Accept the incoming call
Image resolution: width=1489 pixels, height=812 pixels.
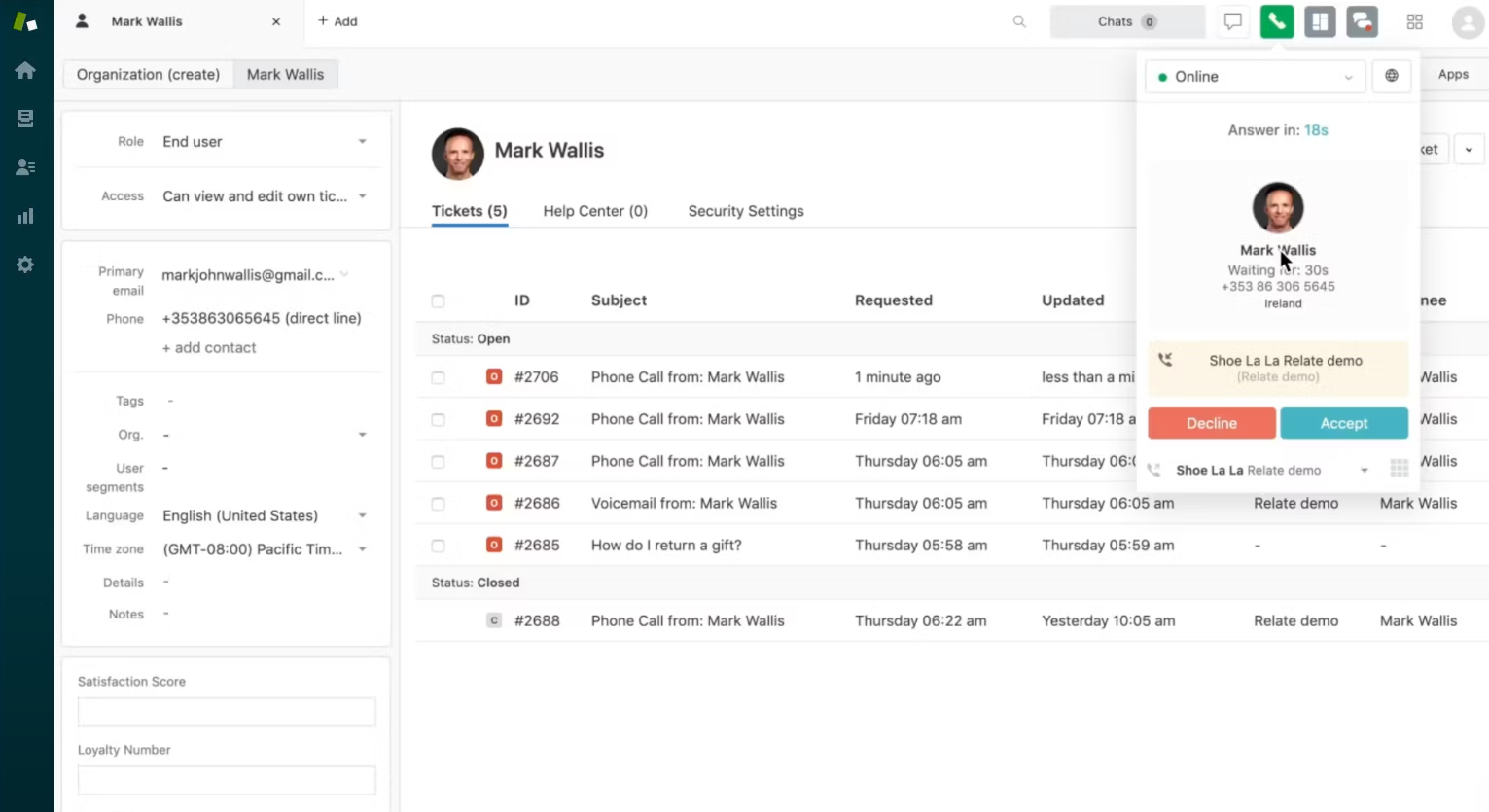(1343, 423)
